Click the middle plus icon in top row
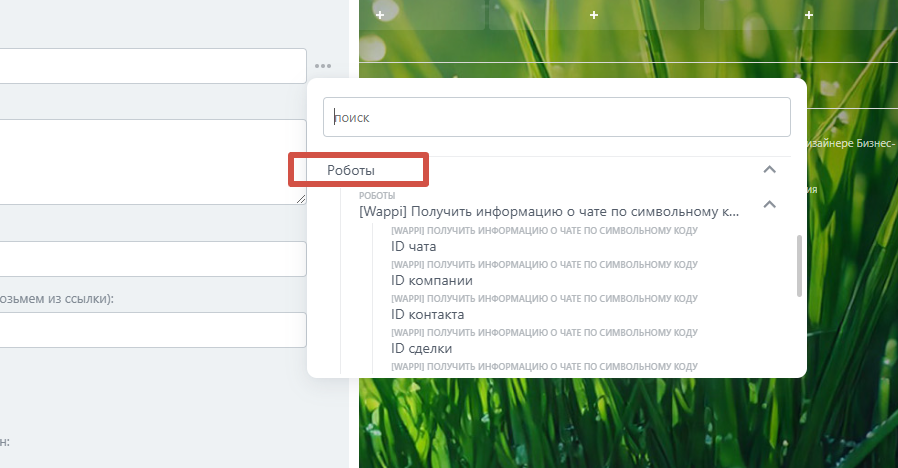The width and height of the screenshot is (898, 468). [x=594, y=15]
